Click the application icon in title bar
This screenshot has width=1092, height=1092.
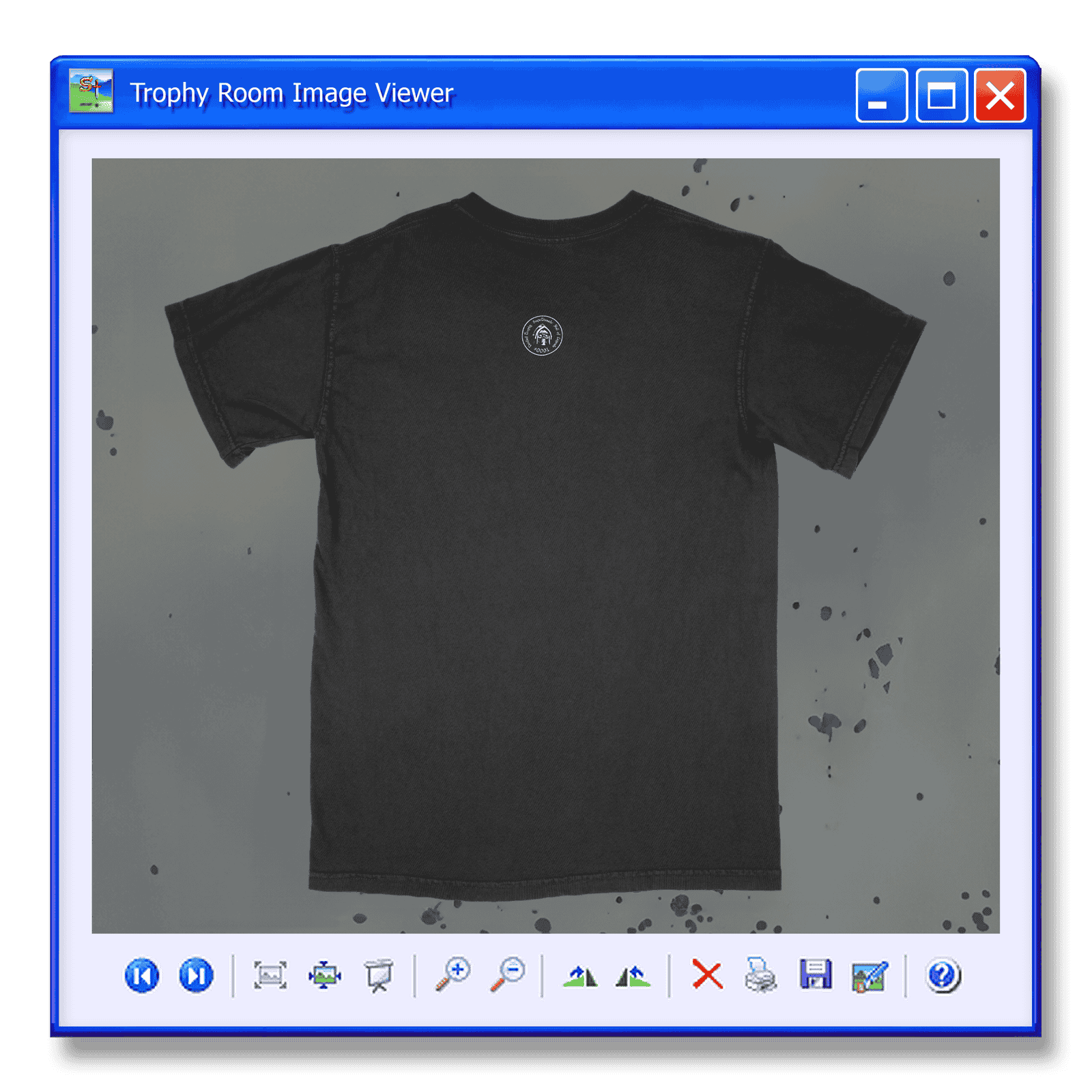[x=91, y=91]
